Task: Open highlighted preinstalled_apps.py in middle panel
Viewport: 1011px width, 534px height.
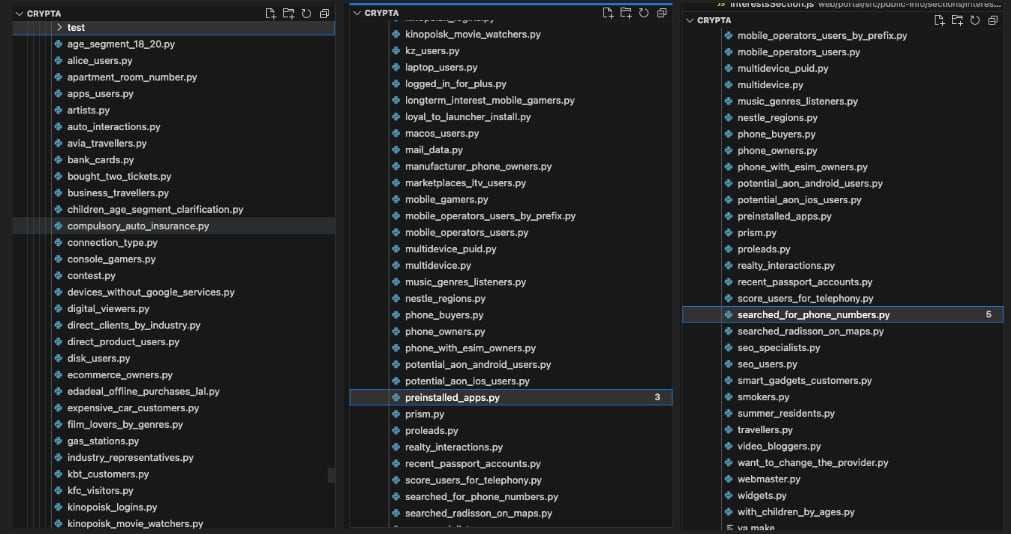Action: [x=452, y=397]
